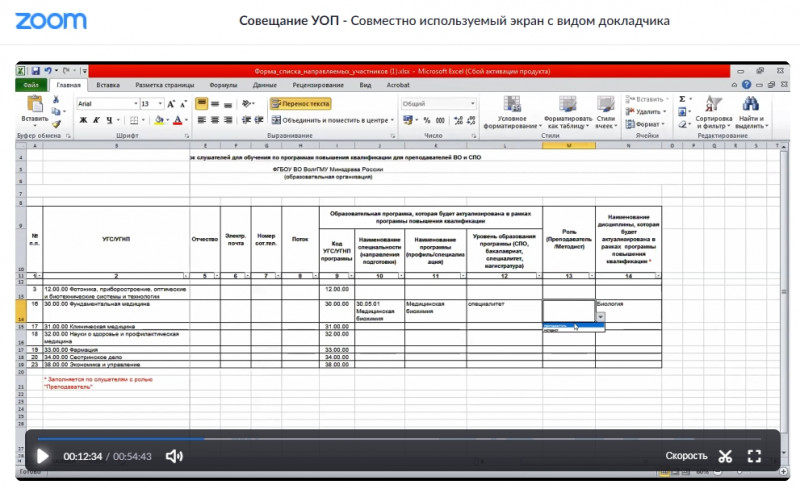The height and width of the screenshot is (489, 800).
Task: Seek on the video progress bar
Action: (x=399, y=438)
